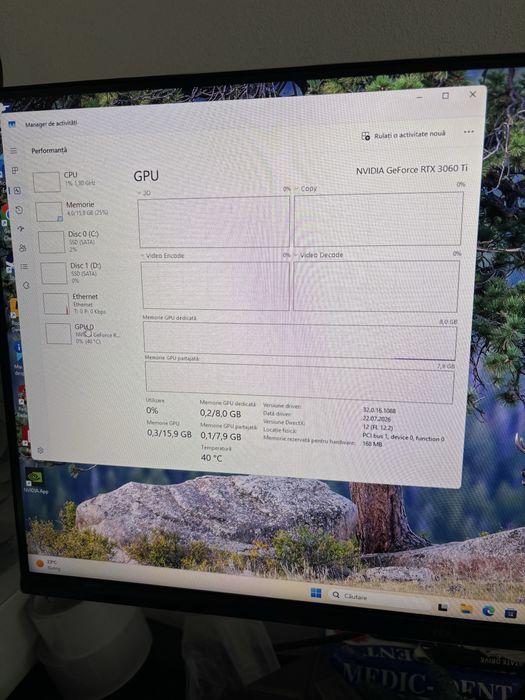Click the '0,1/7,9 GB' shared memory value
This screenshot has width=525, height=700.
tap(221, 436)
